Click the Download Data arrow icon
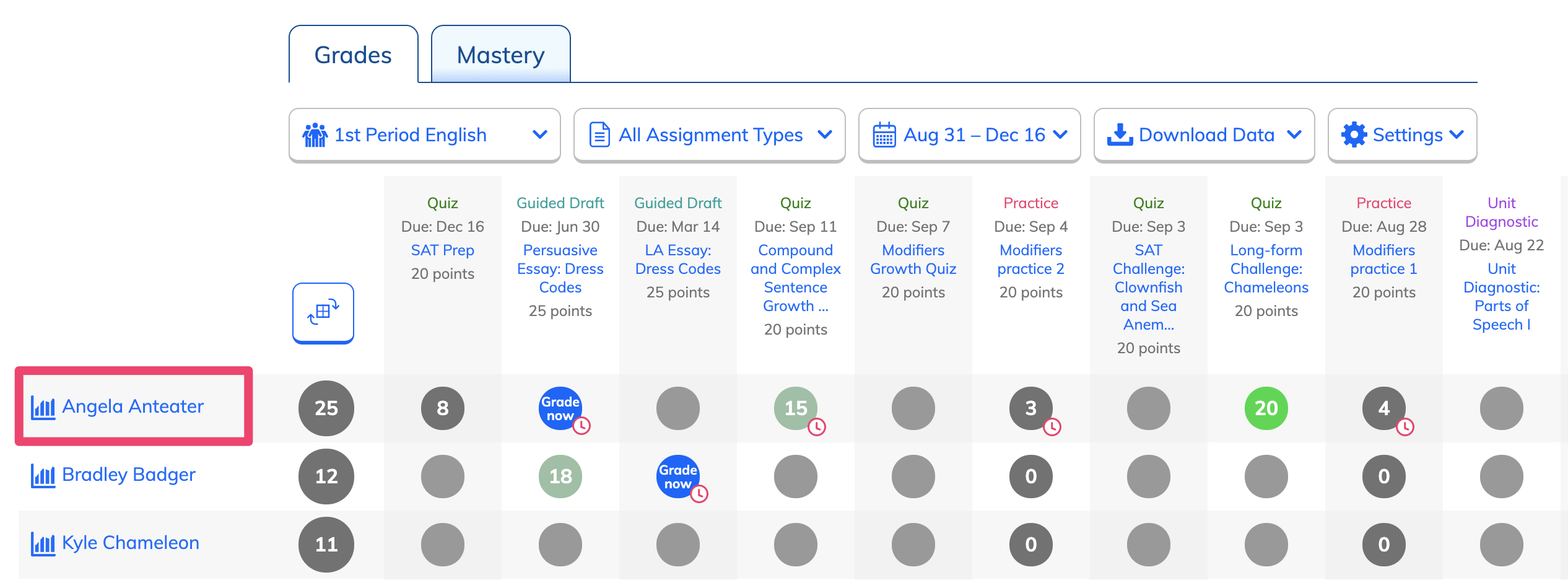This screenshot has height=580, width=1568. pyautogui.click(x=1120, y=134)
